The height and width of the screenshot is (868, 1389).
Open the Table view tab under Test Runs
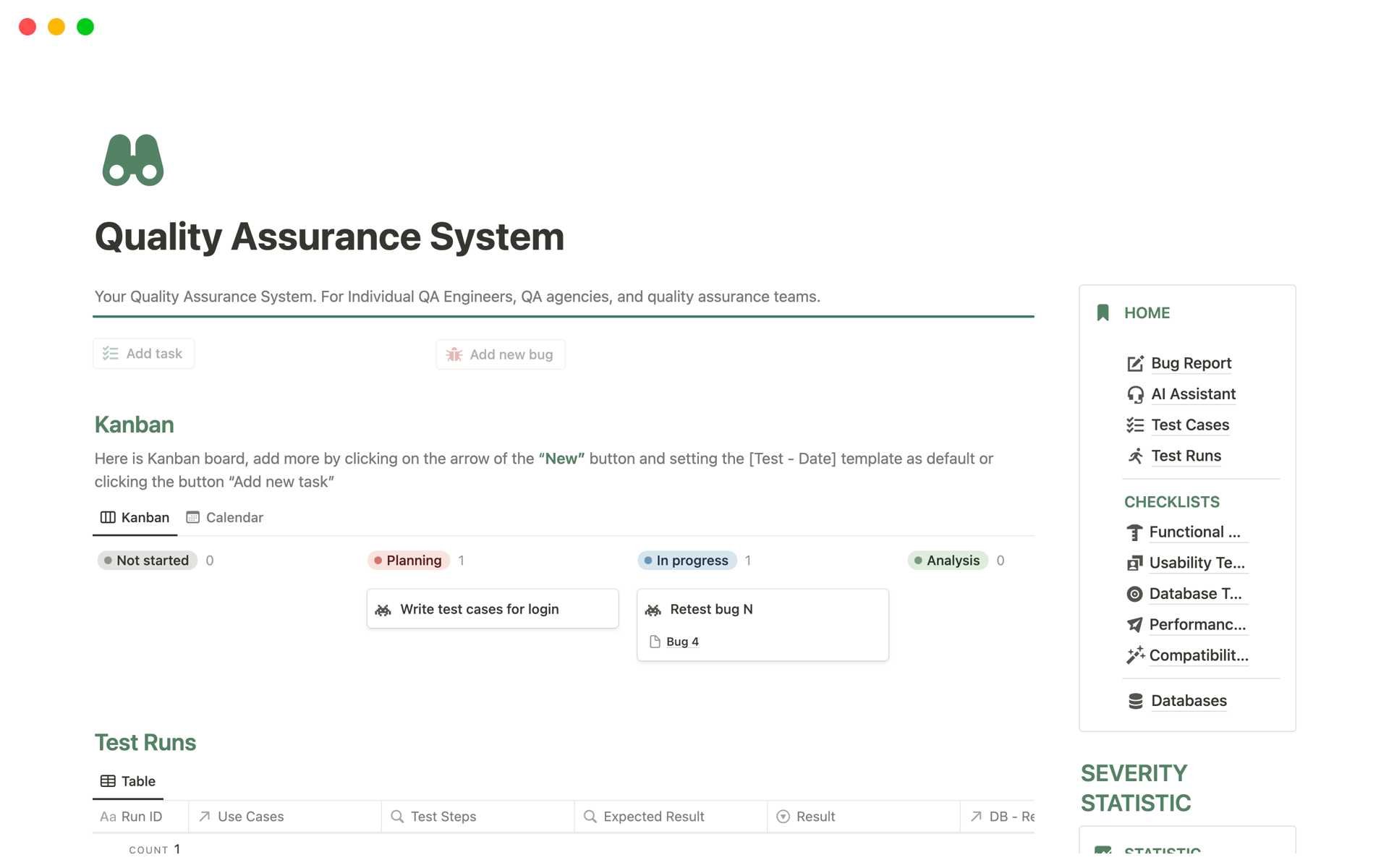(x=128, y=781)
